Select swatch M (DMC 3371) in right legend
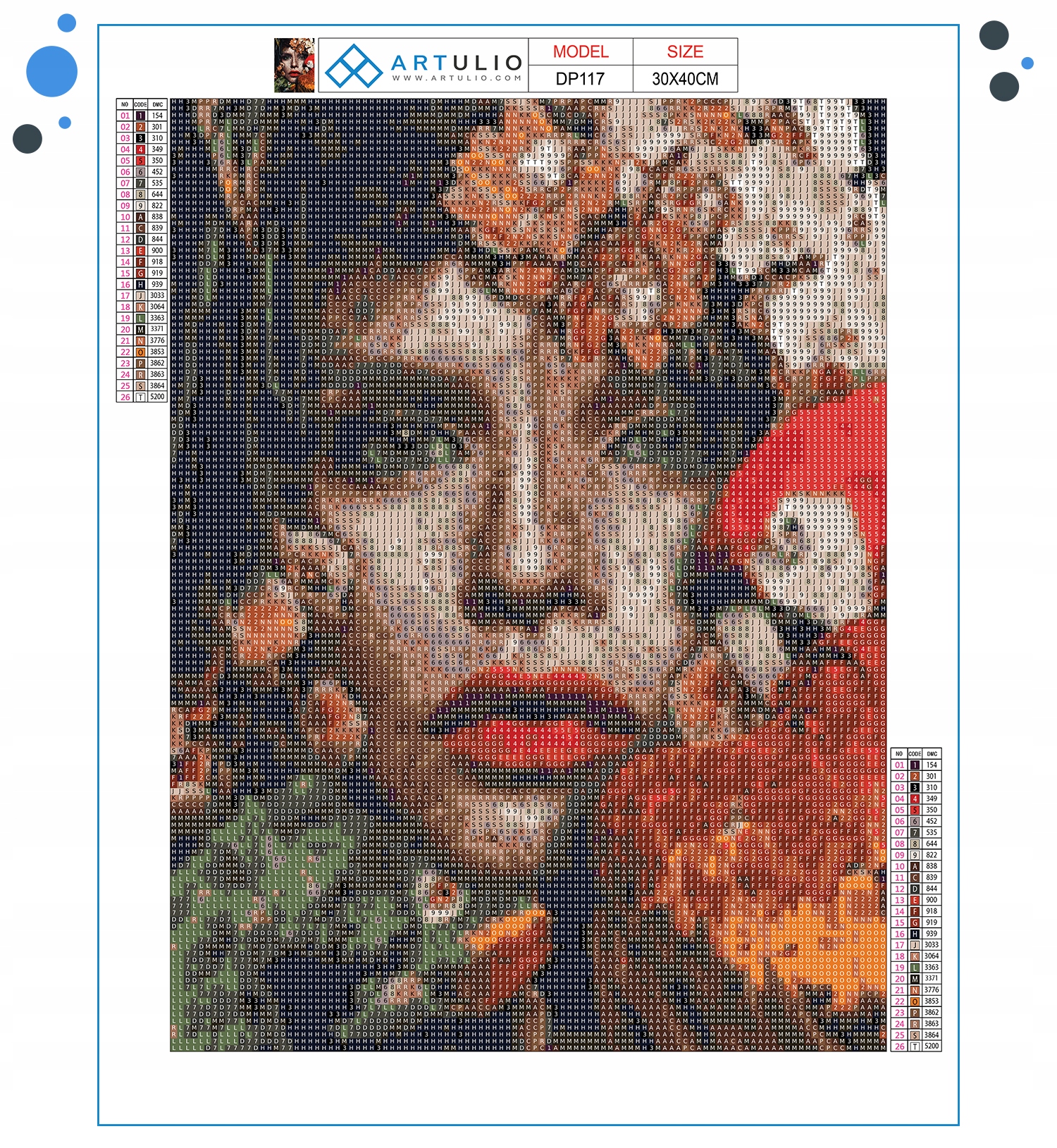Viewport: 1057px width, 1148px height. tap(915, 979)
